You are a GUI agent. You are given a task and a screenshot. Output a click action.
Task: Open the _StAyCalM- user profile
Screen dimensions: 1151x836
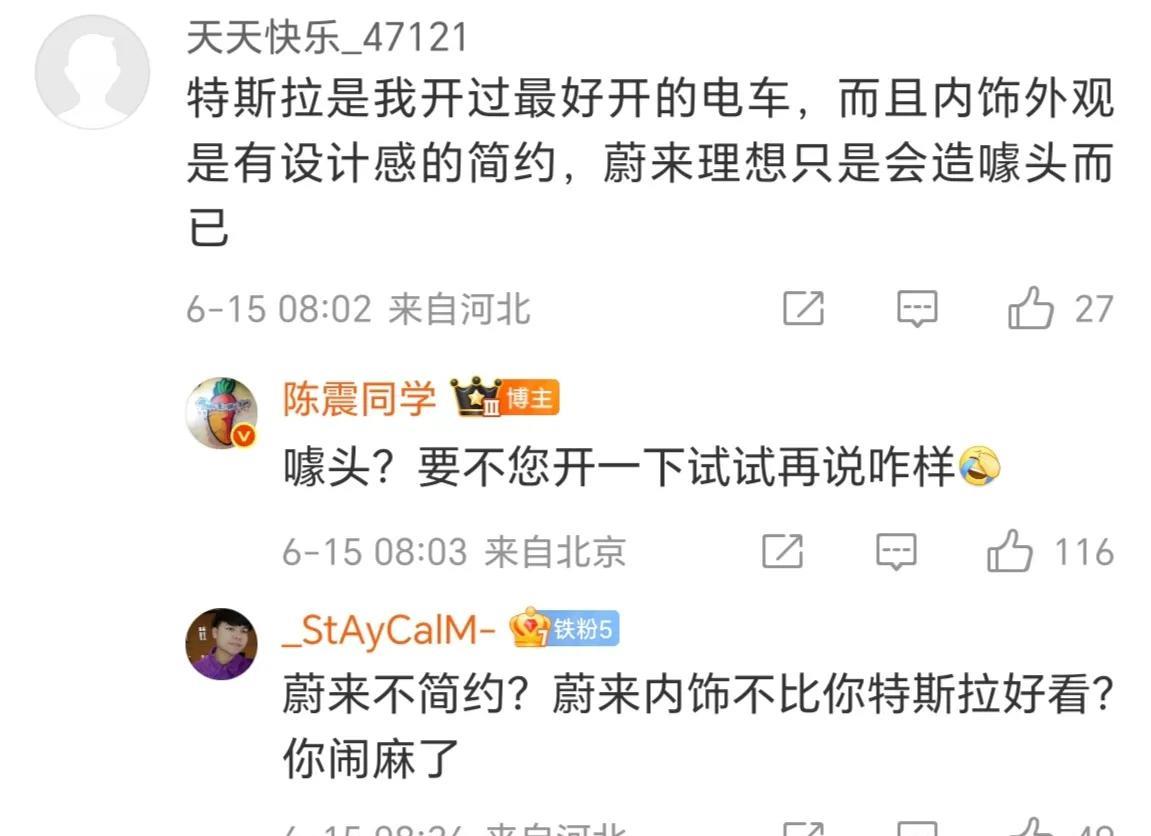pyautogui.click(x=390, y=630)
